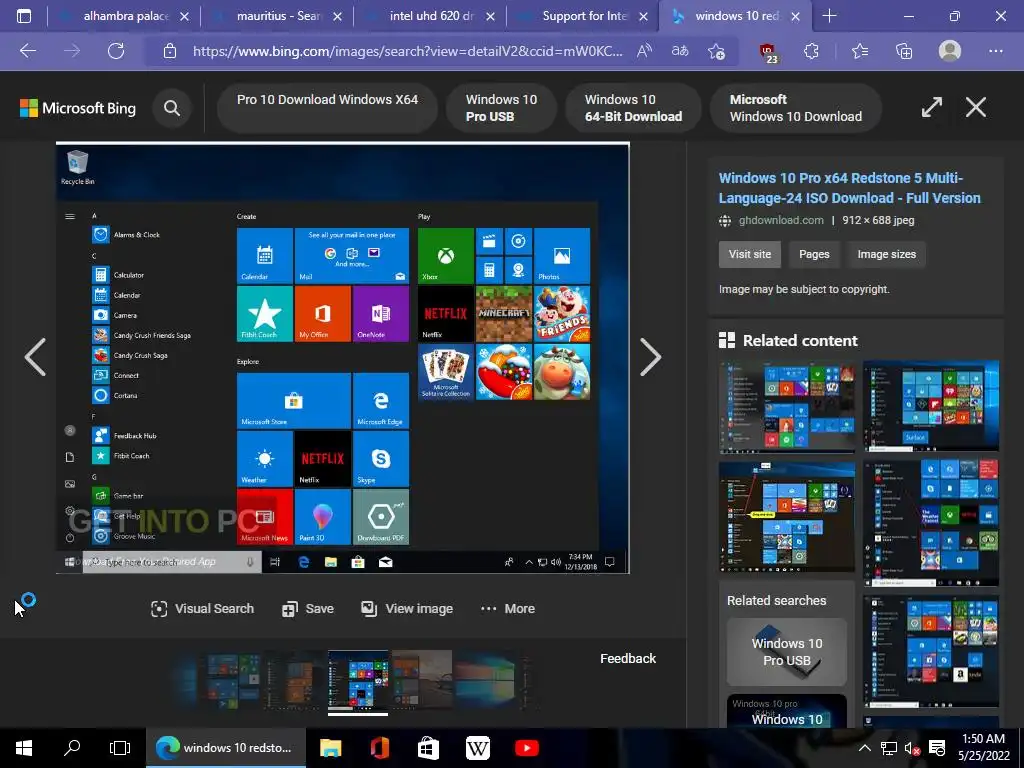Open the profile avatar icon

[950, 51]
